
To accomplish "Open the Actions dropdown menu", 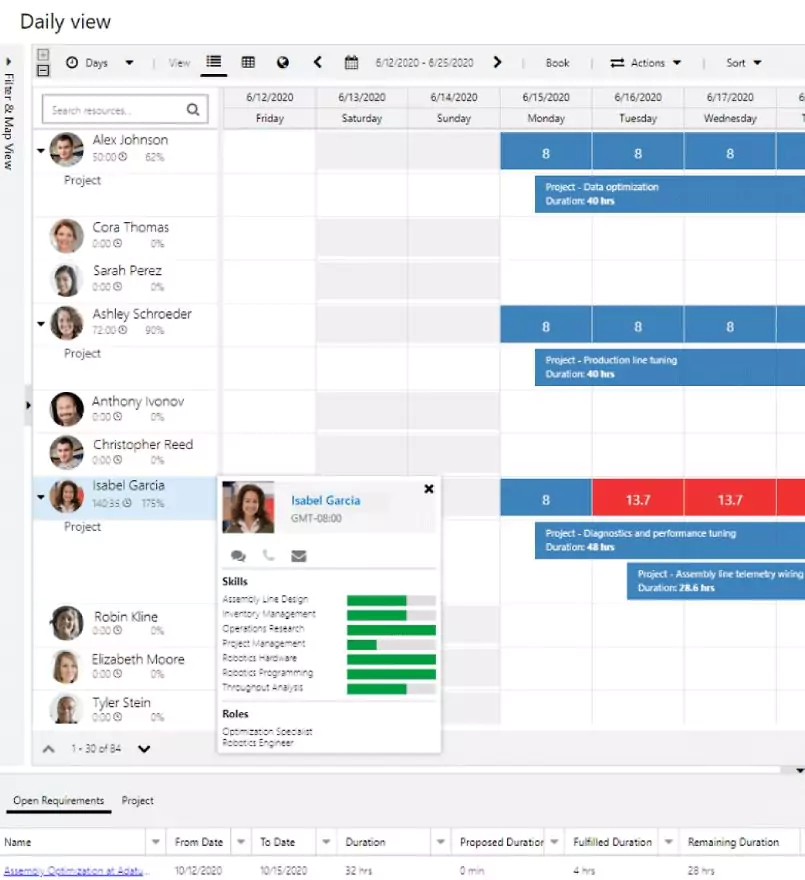I will [646, 63].
